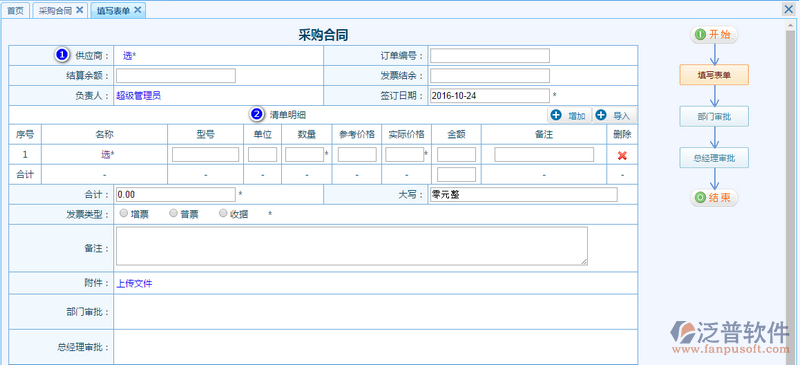This screenshot has width=800, height=365.
Task: Click the red X delete icon in row 1
Action: pos(622,156)
